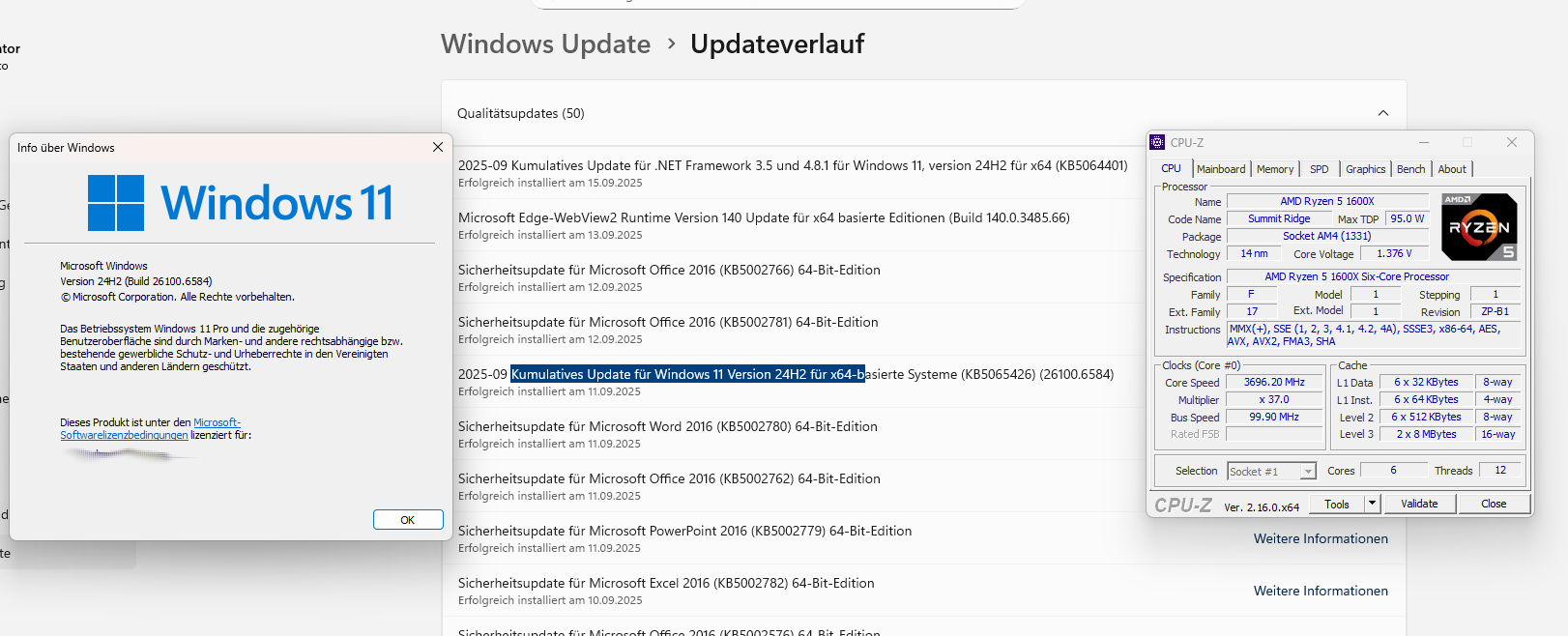
Task: Collapse the Qualitätsupdates (50) section
Action: point(1382,113)
